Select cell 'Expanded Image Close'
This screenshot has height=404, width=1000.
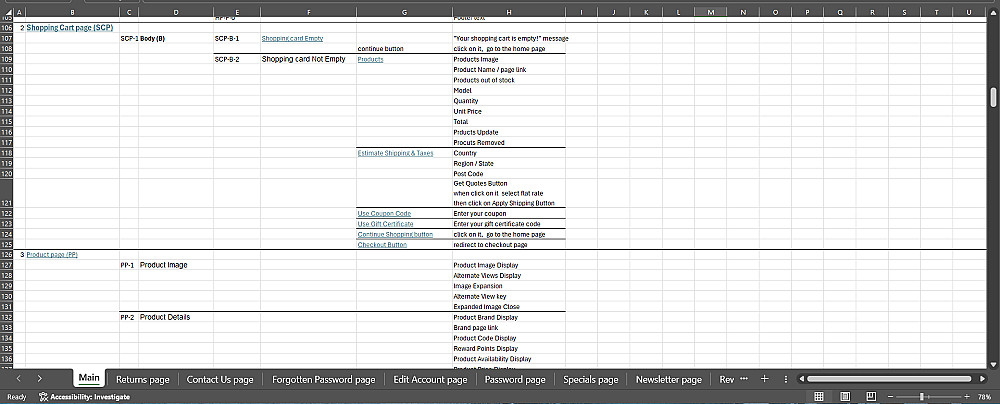(508, 307)
